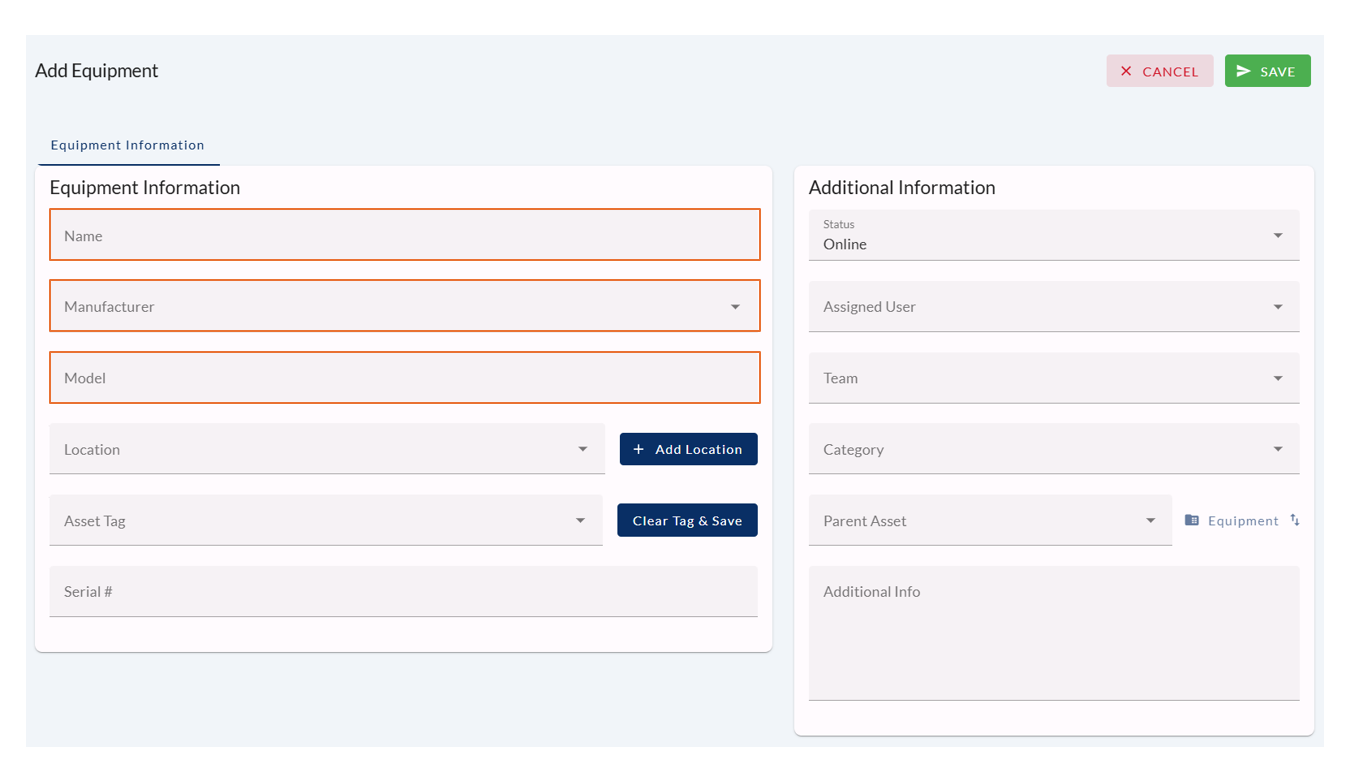The image size is (1366, 767).
Task: Open the Parent Asset dropdown
Action: (1150, 520)
